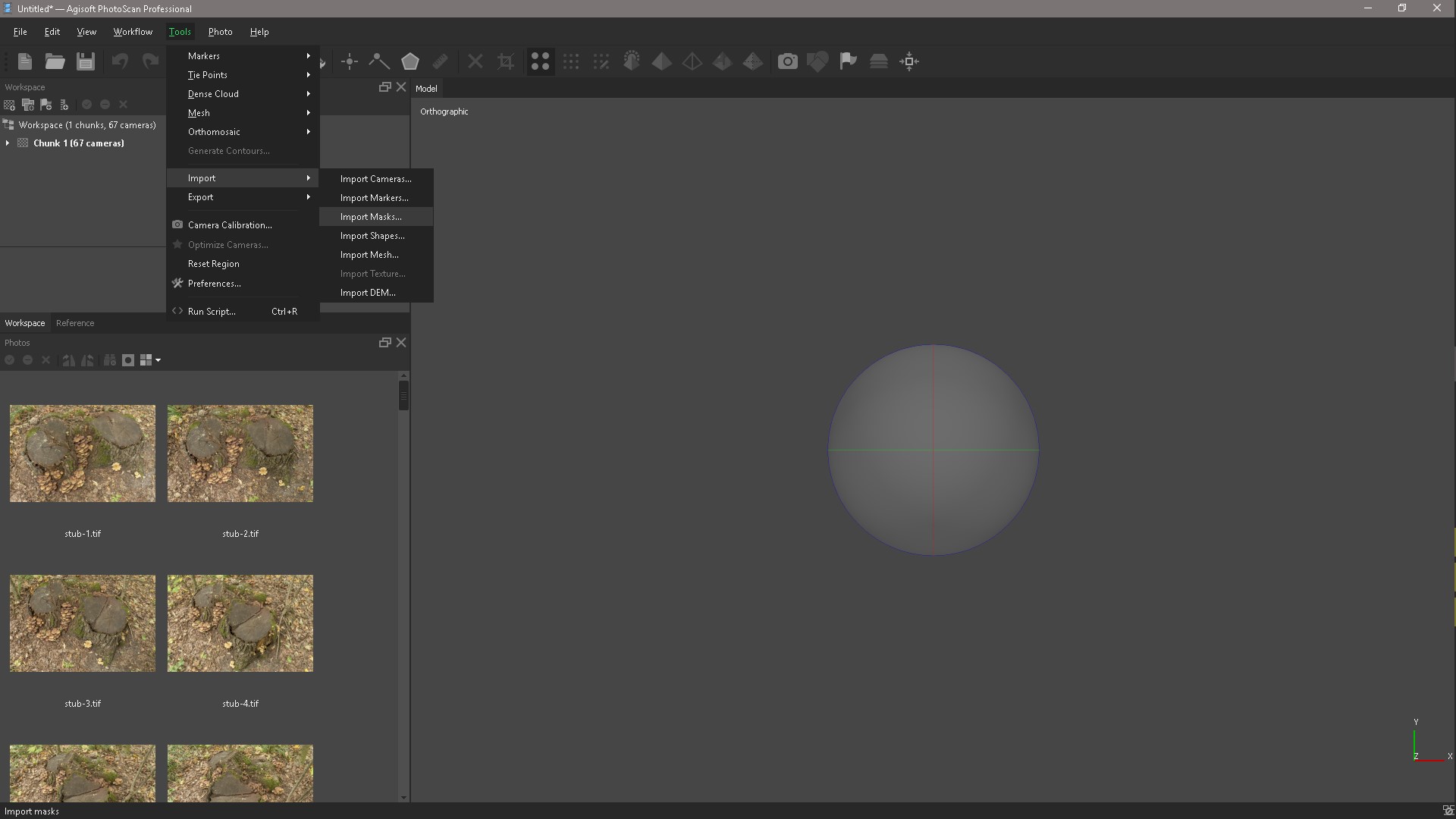Toggle Show Markers flag icon
The width and height of the screenshot is (1456, 819).
coord(848,61)
